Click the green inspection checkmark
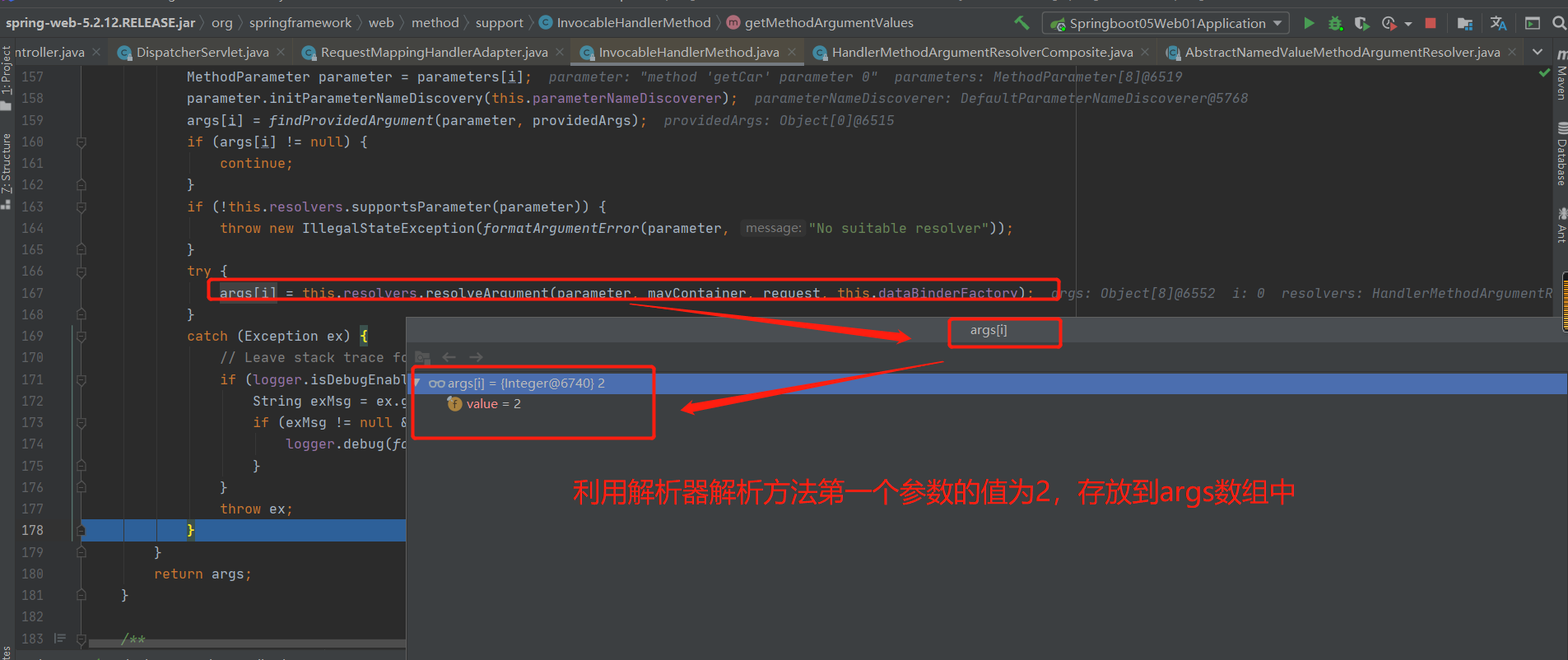The height and width of the screenshot is (660, 1568). (1544, 73)
